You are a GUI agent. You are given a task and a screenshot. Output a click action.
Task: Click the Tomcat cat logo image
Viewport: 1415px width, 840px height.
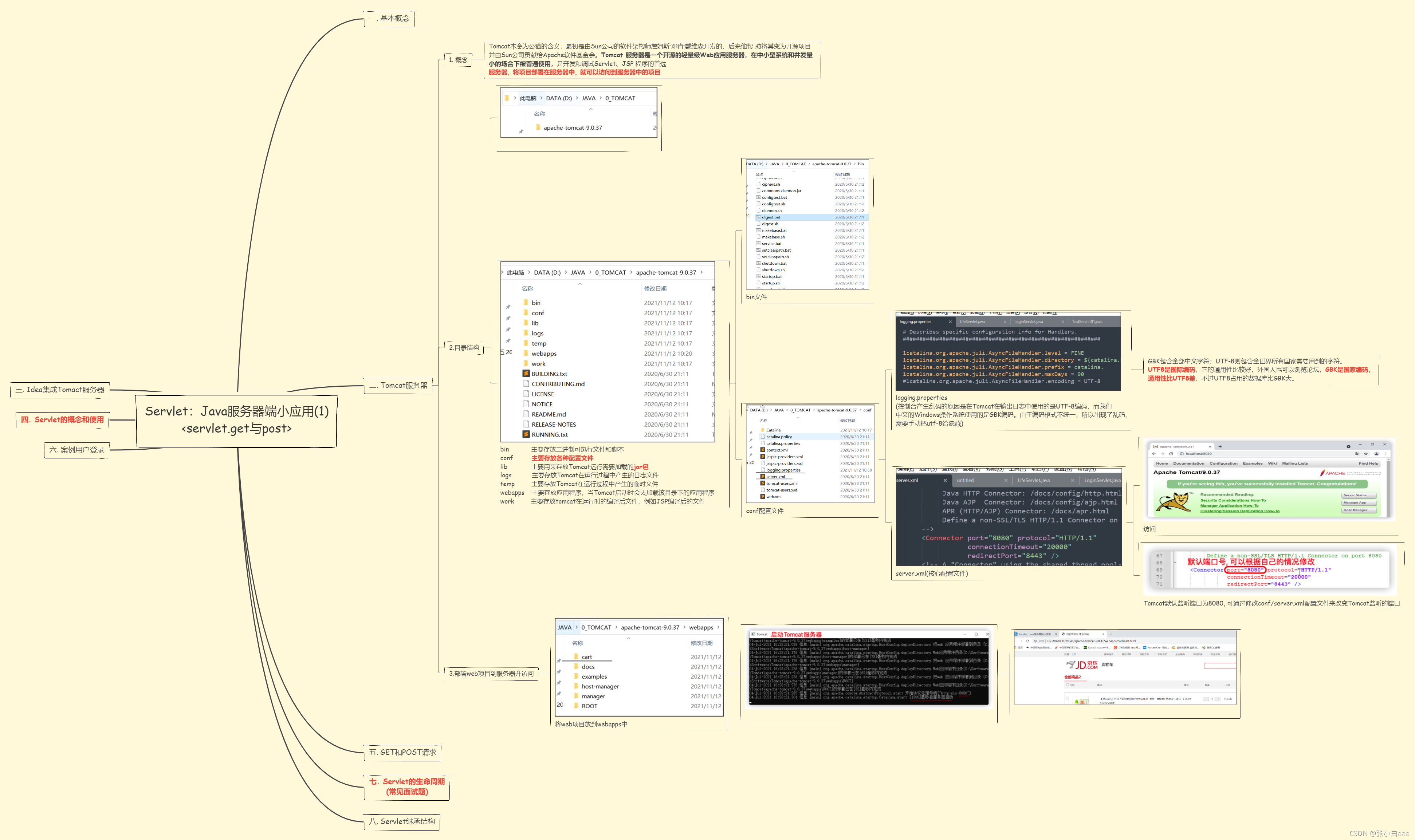click(1173, 502)
